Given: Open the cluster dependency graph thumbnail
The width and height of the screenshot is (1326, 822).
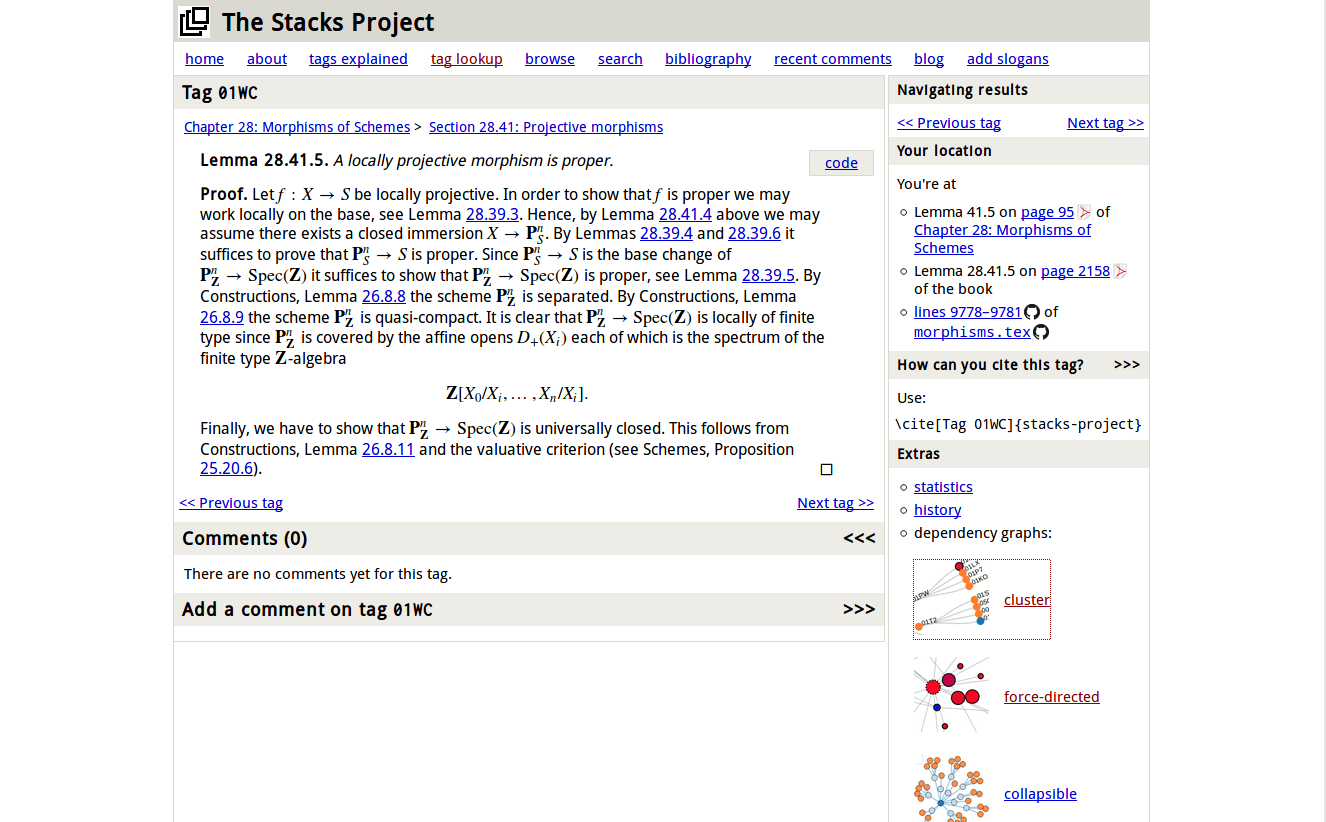Looking at the screenshot, I should pos(951,599).
